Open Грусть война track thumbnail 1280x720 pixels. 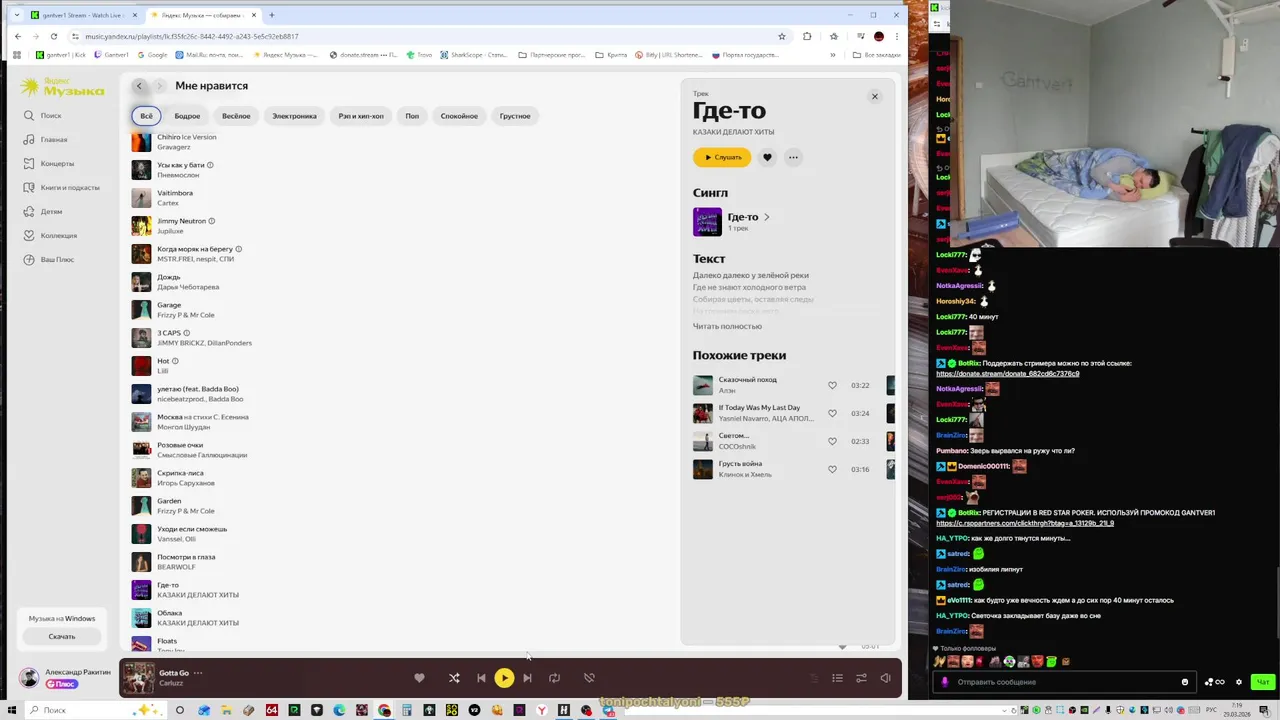click(703, 469)
